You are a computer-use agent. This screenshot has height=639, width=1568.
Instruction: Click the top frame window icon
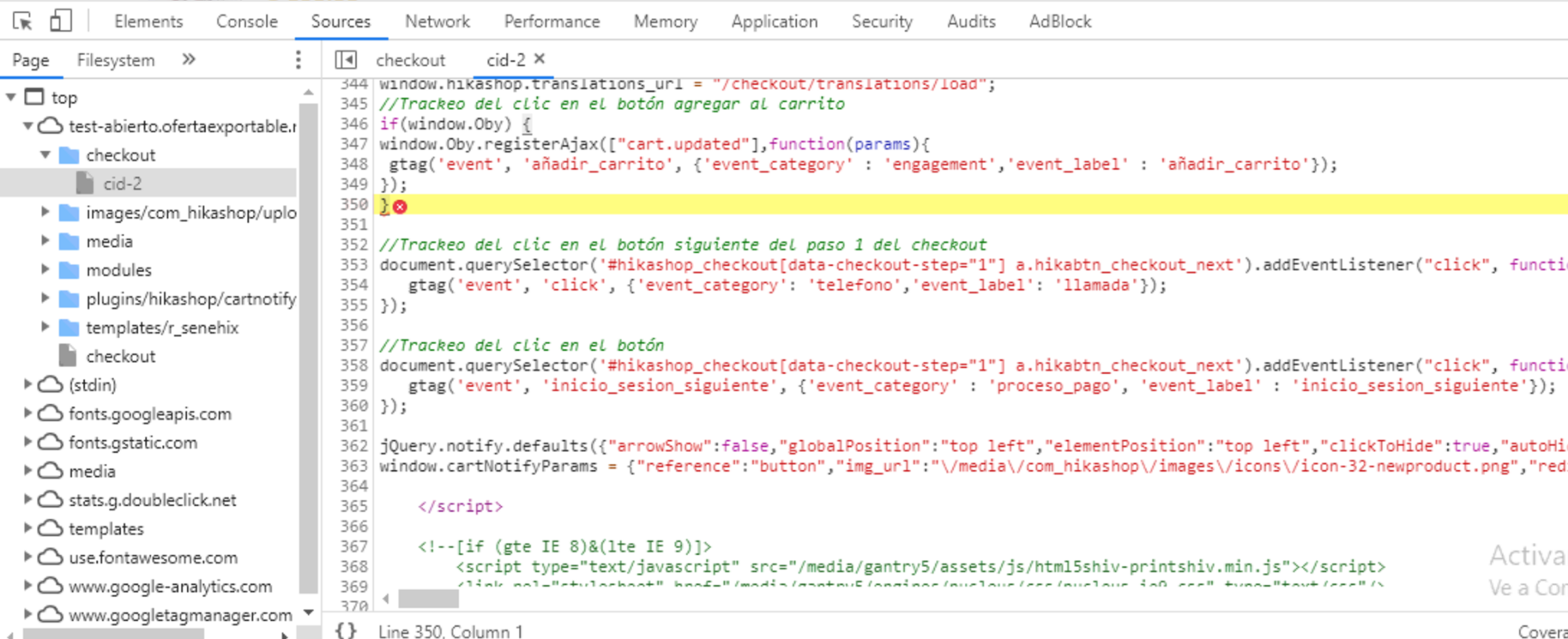click(34, 97)
